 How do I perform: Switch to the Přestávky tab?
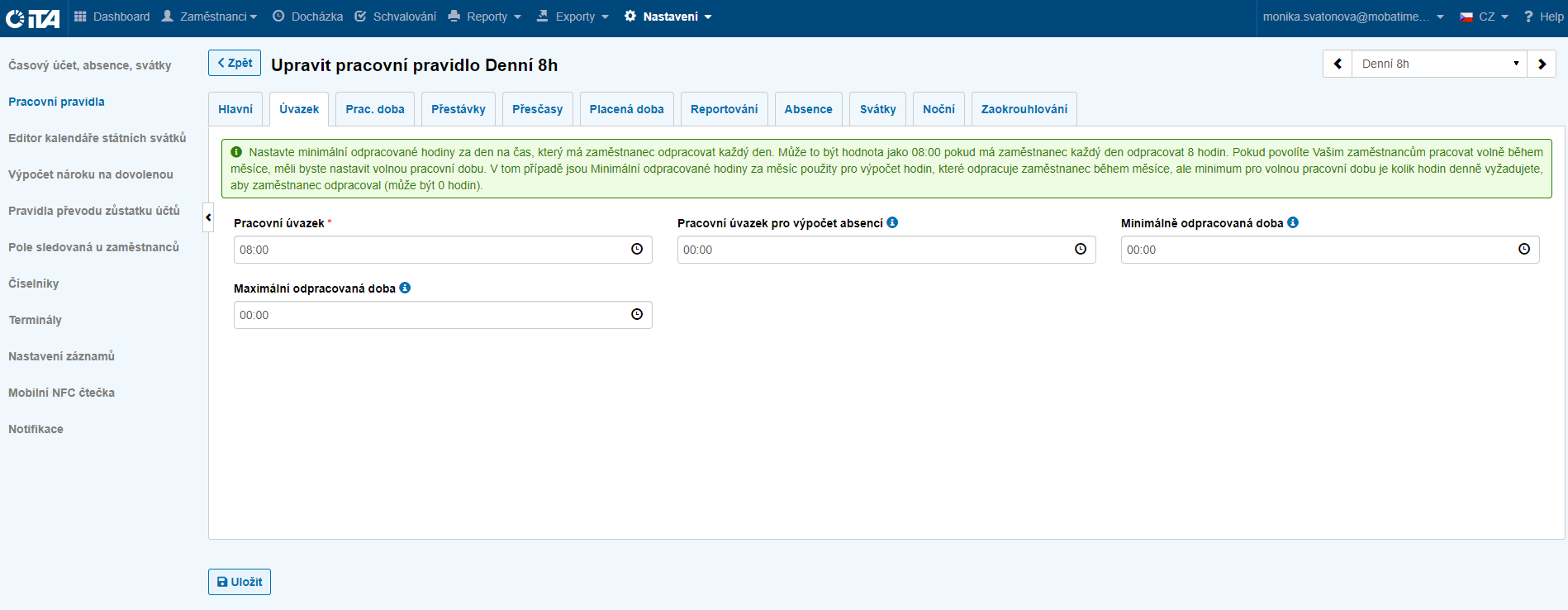point(458,109)
